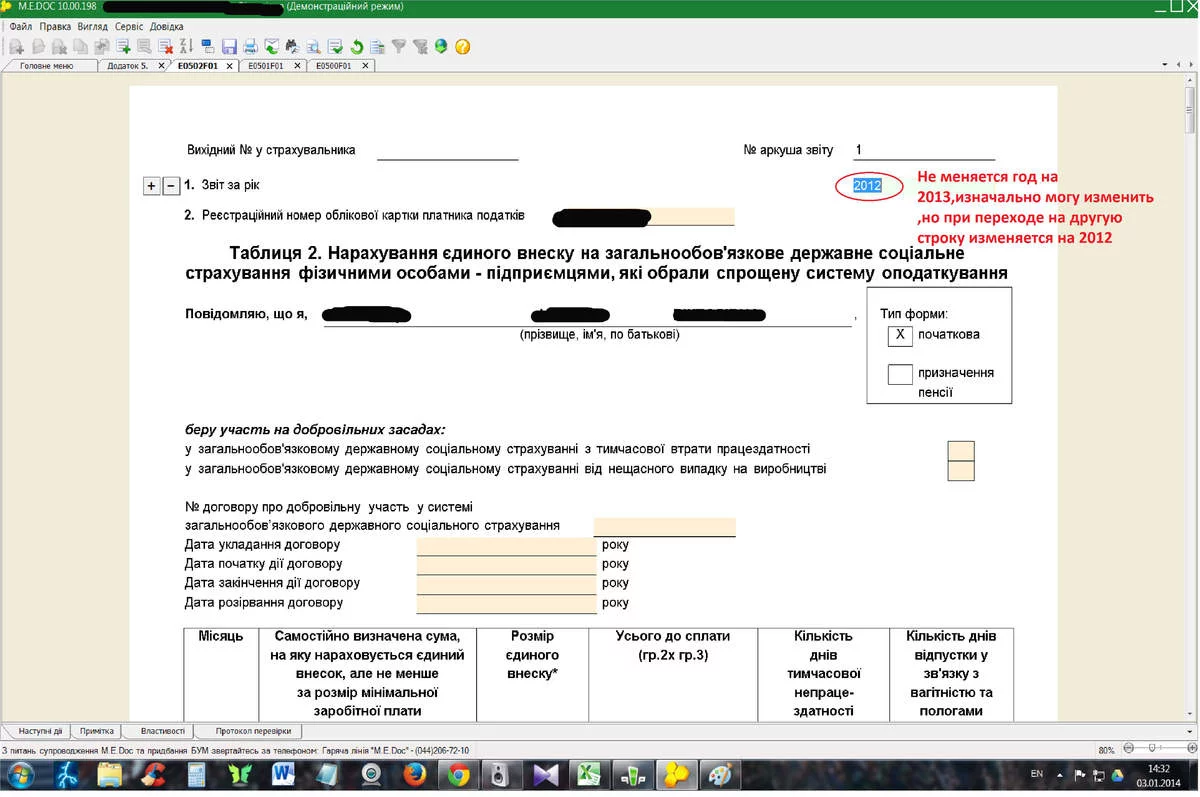This screenshot has height=797, width=1200.
Task: Open help via yellow question mark icon
Action: coord(462,46)
